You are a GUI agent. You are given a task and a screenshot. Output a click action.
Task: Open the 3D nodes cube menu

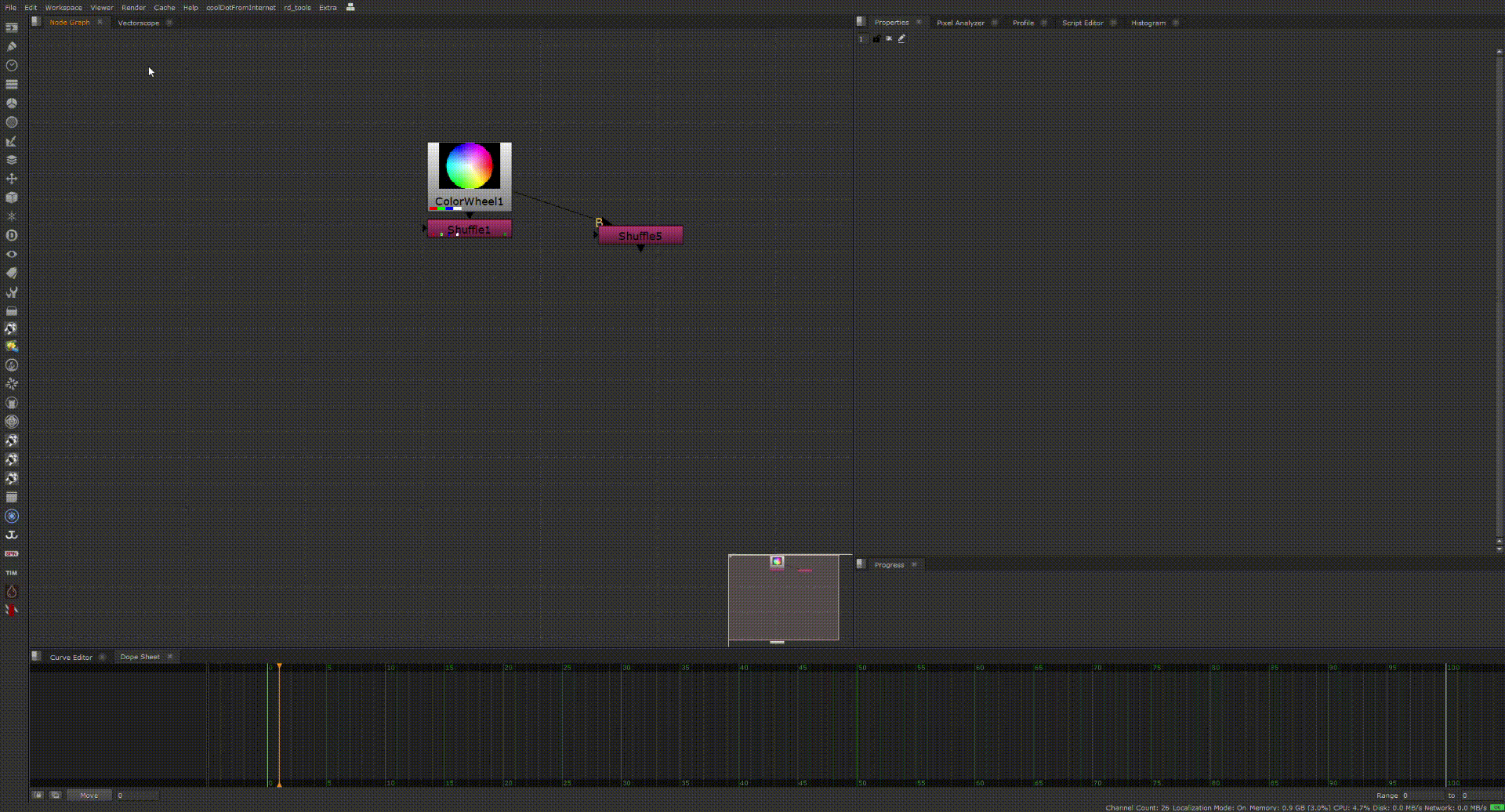12,198
